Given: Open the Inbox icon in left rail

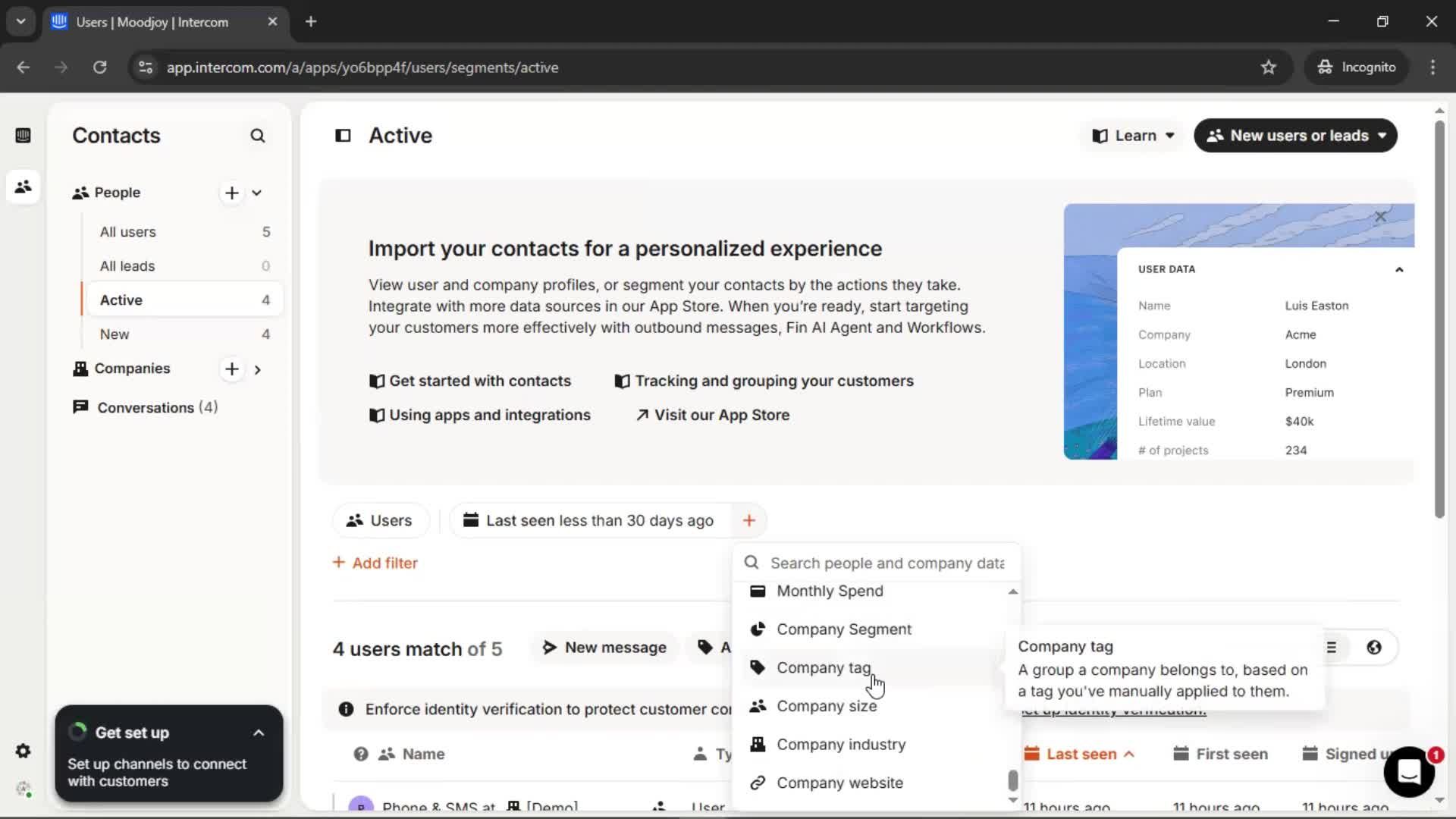Looking at the screenshot, I should (23, 136).
